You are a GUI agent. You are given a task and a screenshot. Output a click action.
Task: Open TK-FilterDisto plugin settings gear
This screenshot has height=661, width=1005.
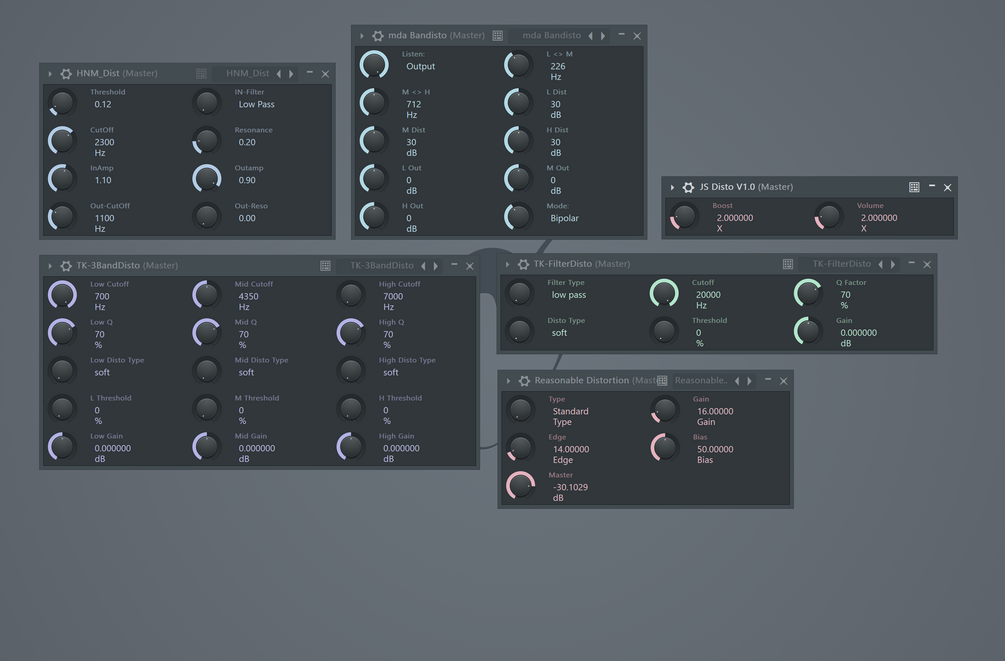(x=524, y=264)
